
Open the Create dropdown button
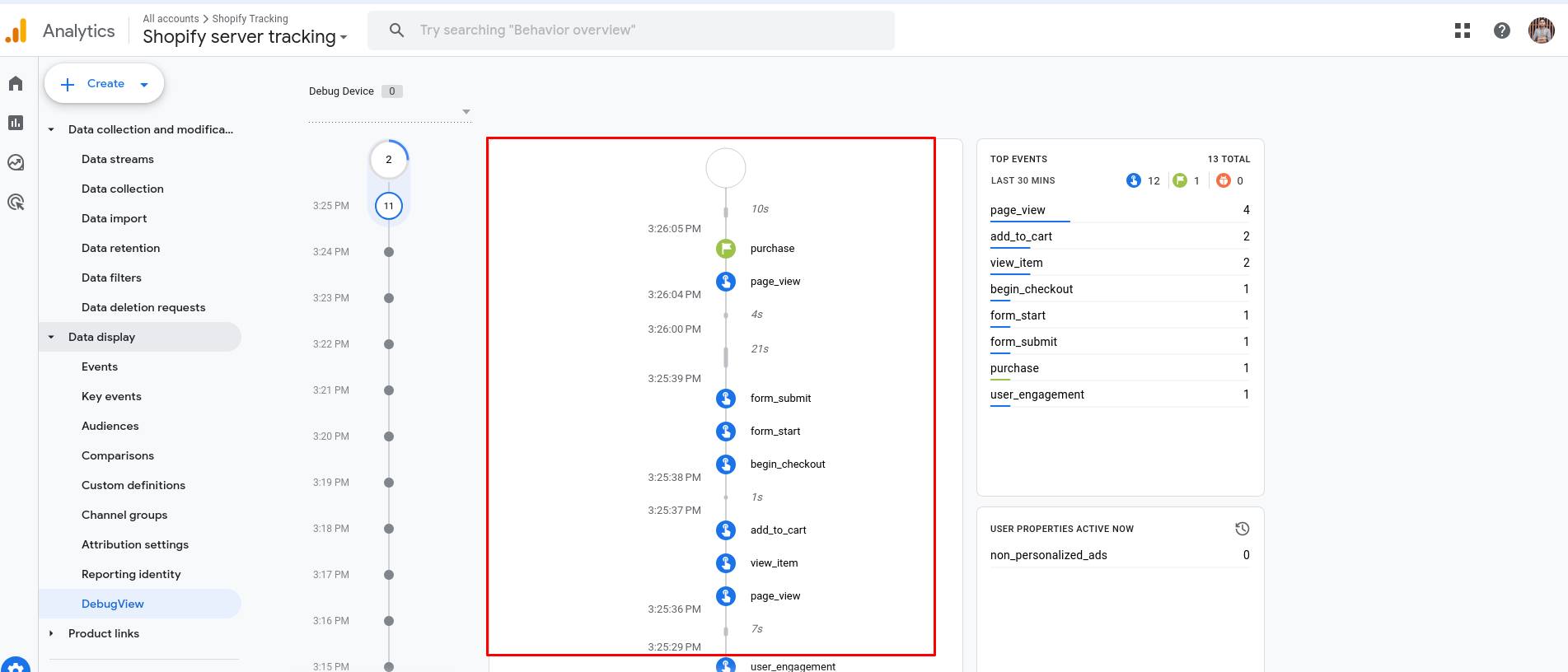coord(104,84)
